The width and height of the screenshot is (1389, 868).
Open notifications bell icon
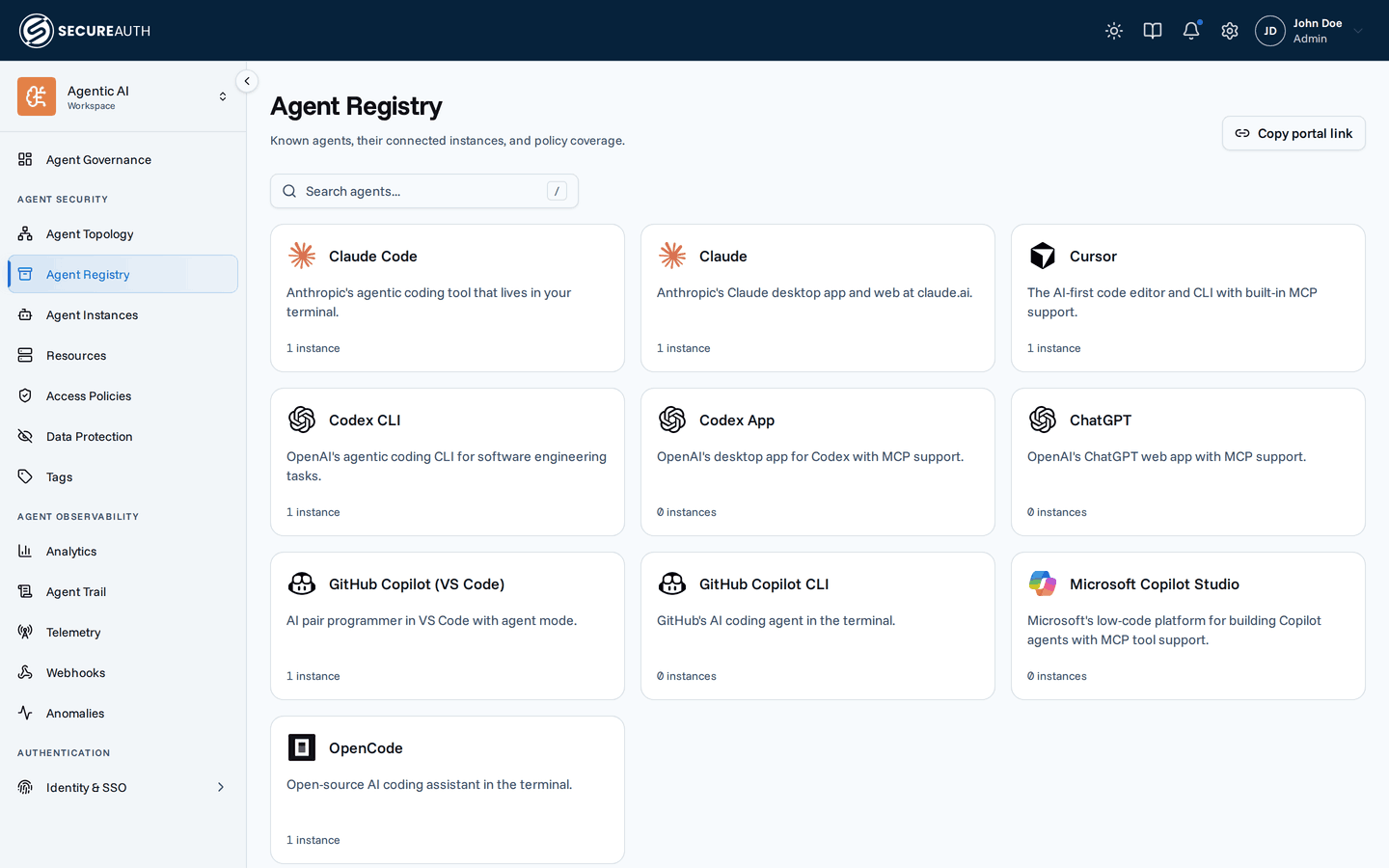coord(1191,31)
